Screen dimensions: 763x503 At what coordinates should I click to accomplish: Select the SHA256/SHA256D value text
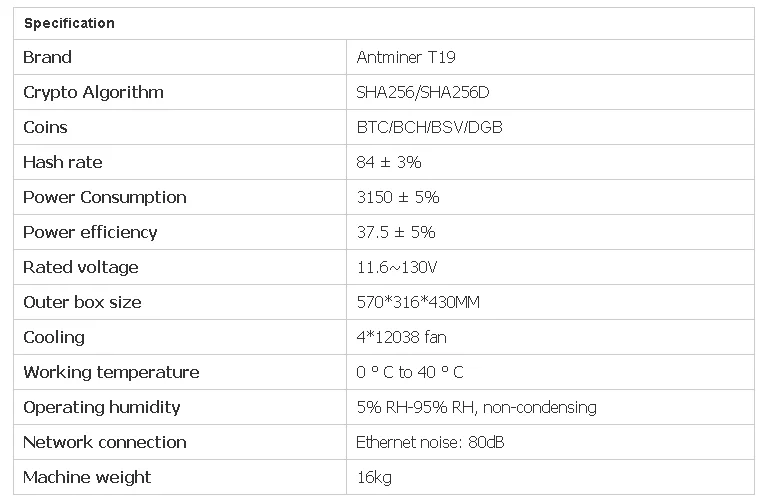pyautogui.click(x=423, y=92)
